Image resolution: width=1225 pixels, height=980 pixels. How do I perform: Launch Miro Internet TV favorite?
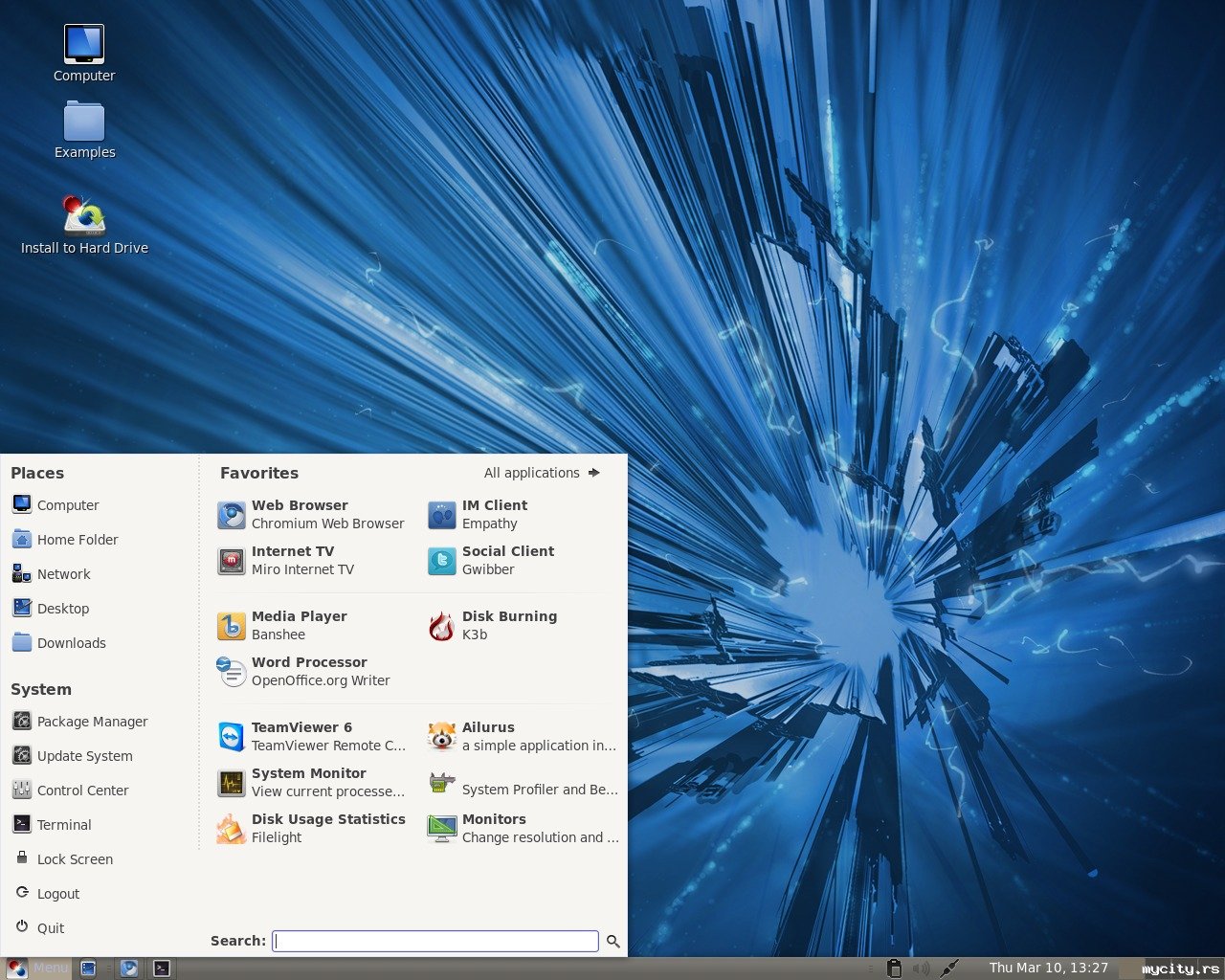(286, 560)
